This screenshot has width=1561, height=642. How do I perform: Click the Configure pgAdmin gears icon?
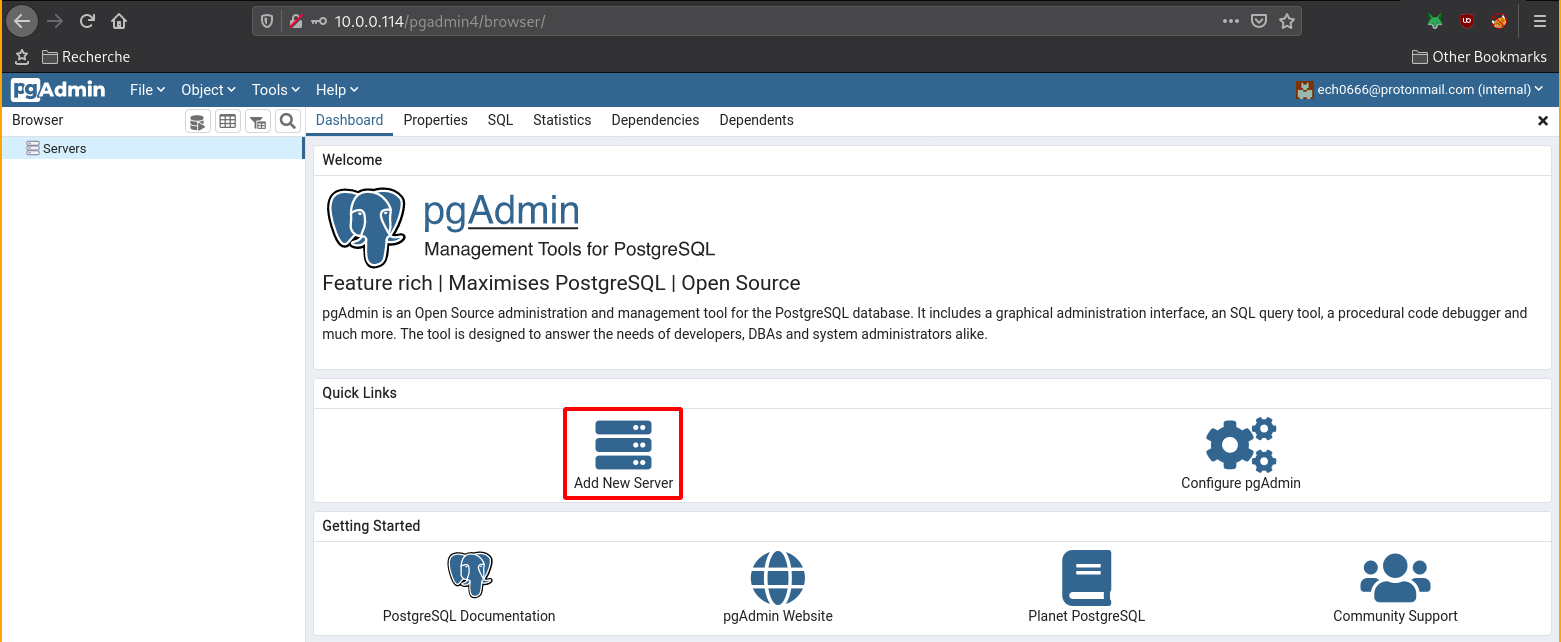[1241, 444]
